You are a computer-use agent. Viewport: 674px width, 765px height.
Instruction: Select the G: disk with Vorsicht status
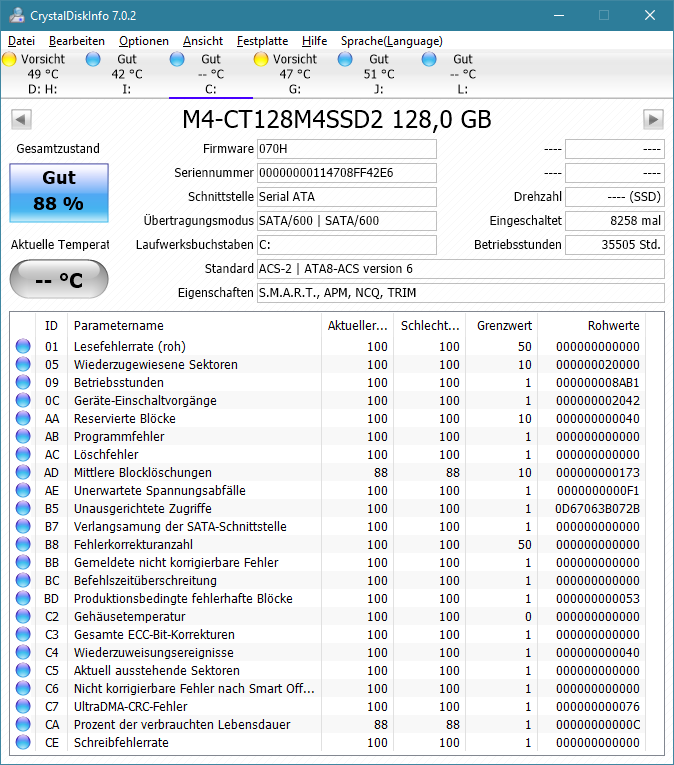[x=294, y=74]
